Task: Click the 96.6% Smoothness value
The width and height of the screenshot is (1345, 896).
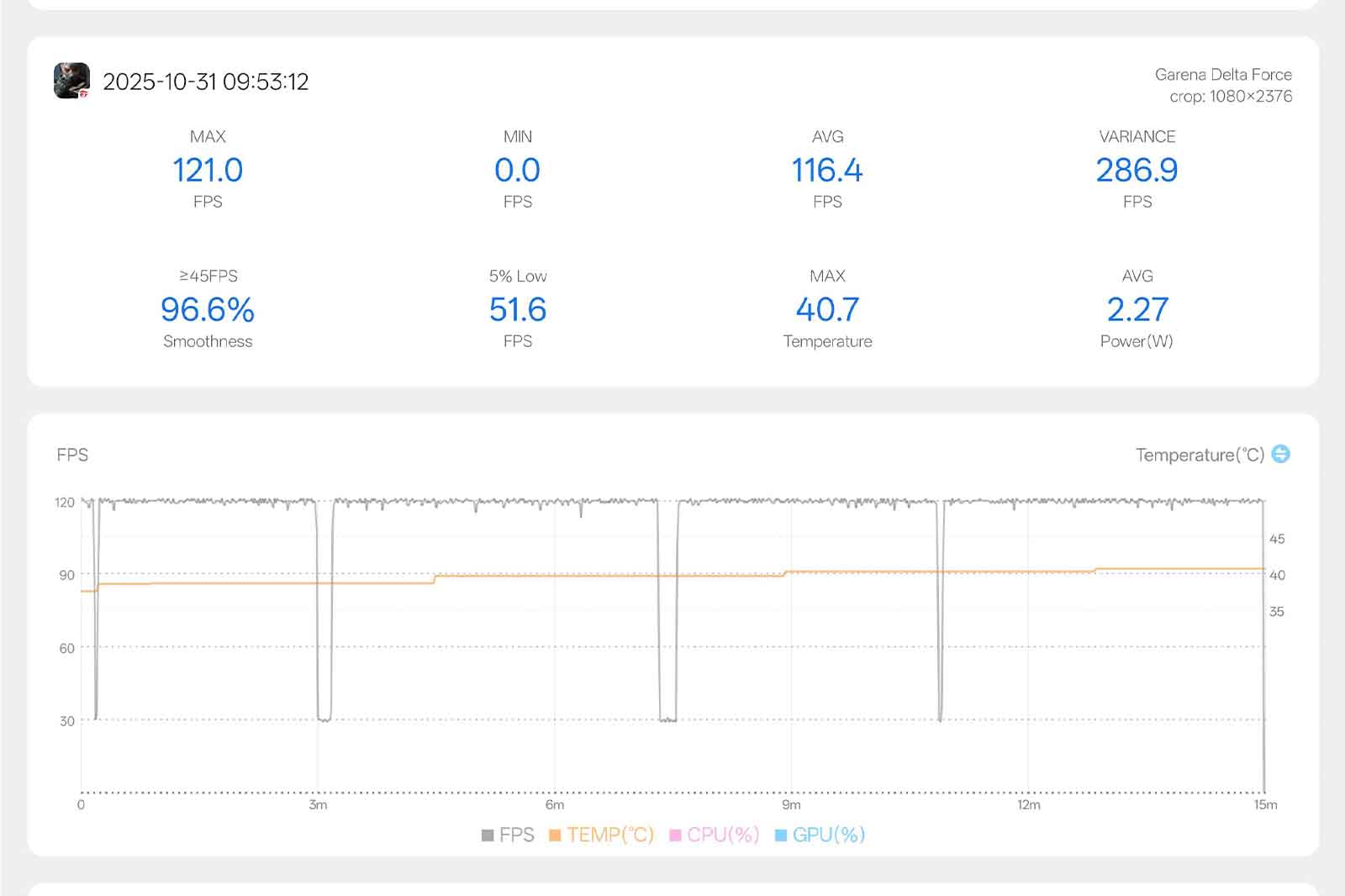Action: click(208, 310)
